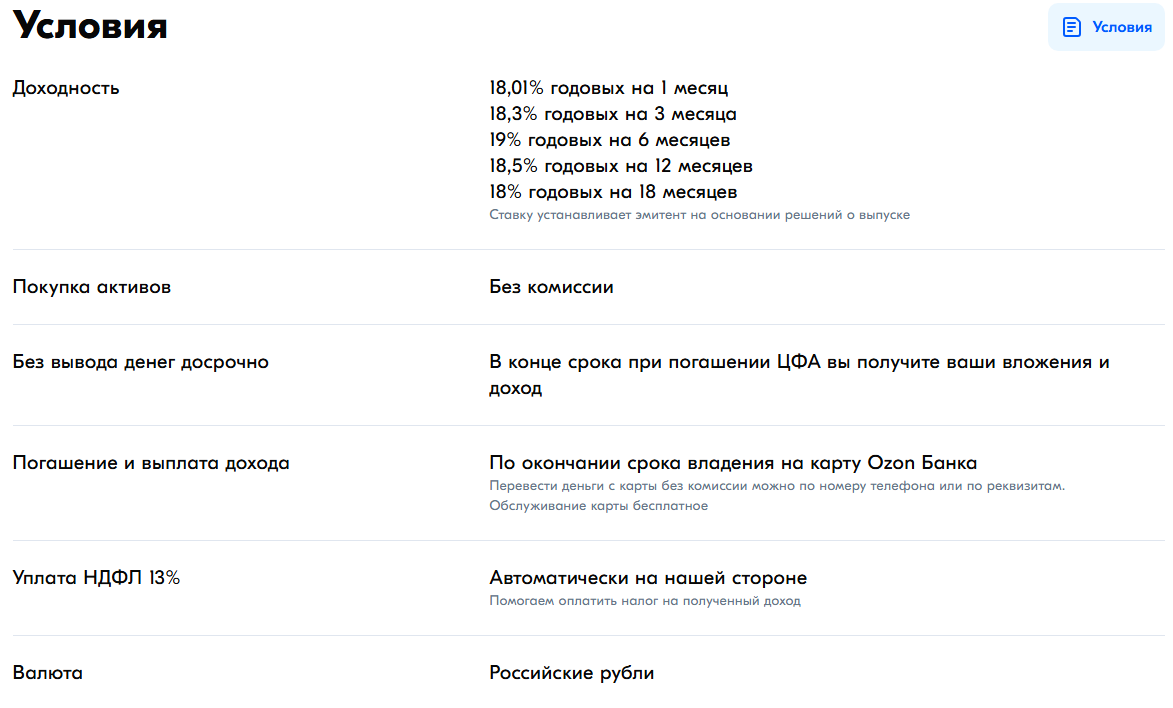
Task: Click the note about эмитент setting the rate
Action: [x=699, y=215]
